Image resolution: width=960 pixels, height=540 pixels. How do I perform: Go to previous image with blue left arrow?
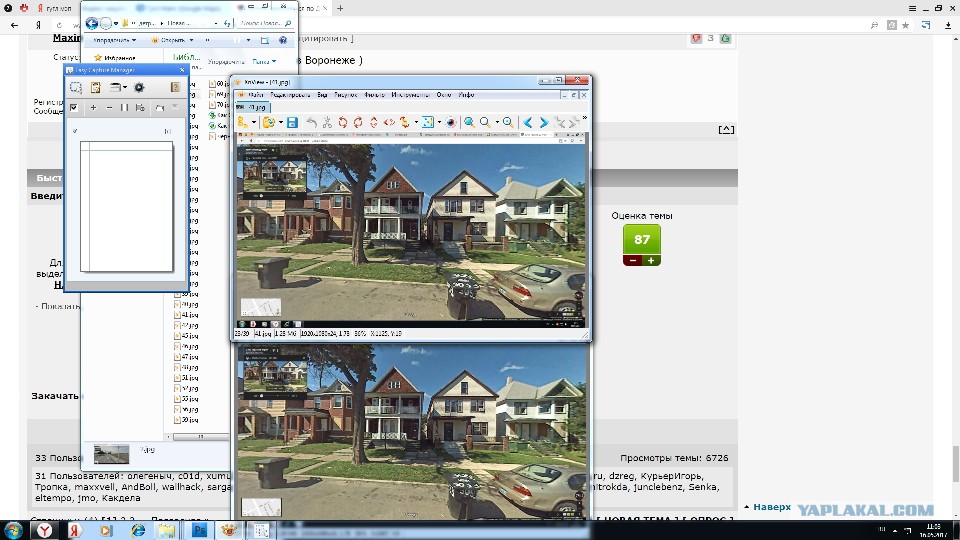[x=528, y=122]
